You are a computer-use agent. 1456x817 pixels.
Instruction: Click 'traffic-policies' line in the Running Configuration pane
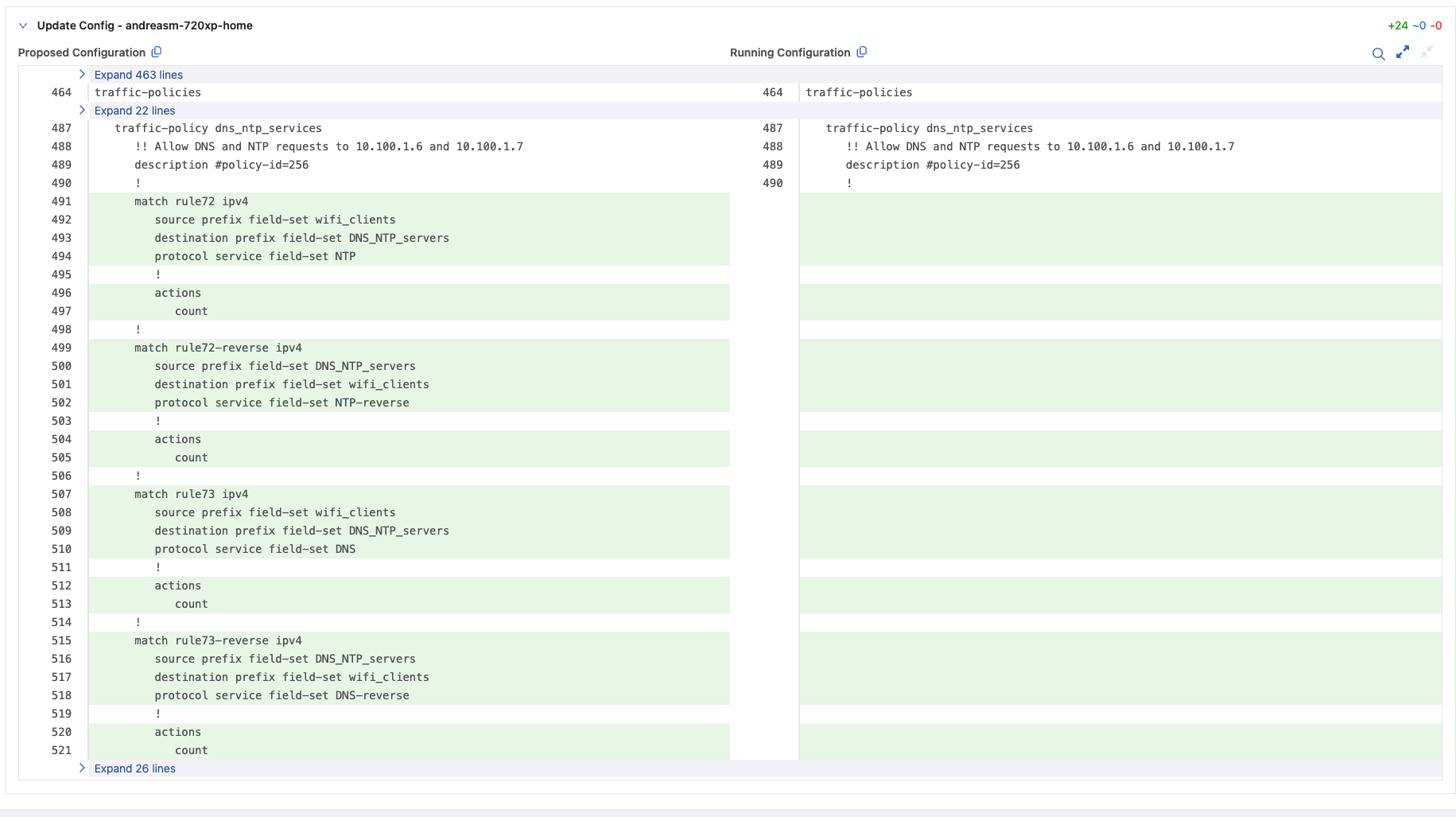coord(859,92)
